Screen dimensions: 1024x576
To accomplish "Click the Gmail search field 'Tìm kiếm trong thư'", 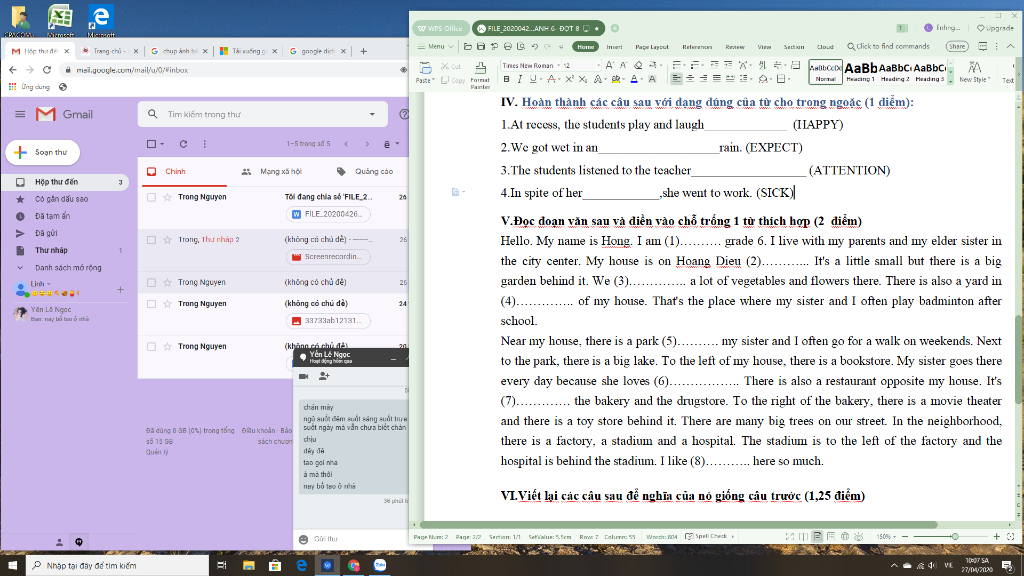I will [x=264, y=114].
